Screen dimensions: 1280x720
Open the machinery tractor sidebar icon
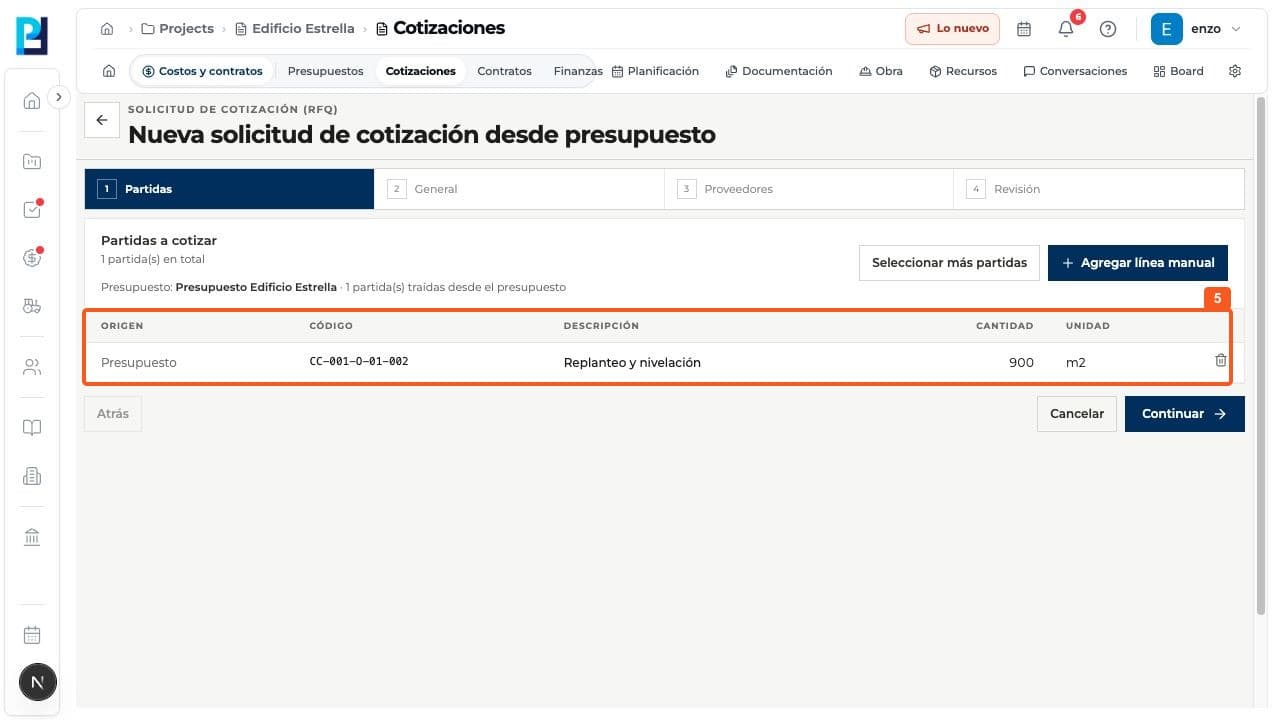[x=32, y=307]
